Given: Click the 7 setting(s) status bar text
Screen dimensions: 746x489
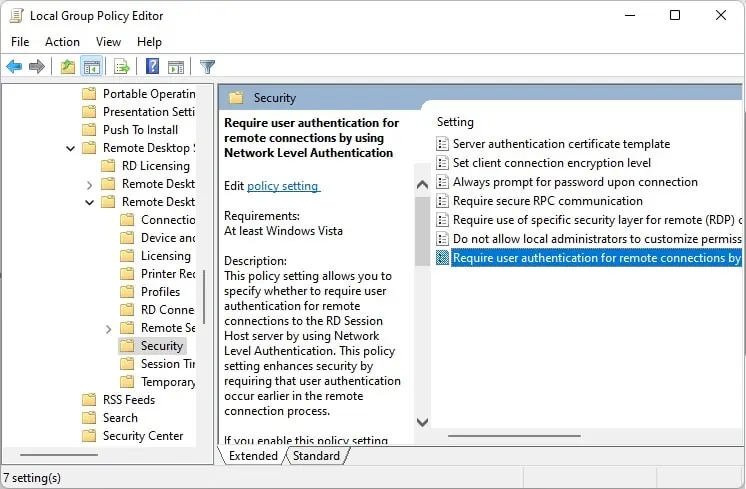Looking at the screenshot, I should pyautogui.click(x=32, y=478).
